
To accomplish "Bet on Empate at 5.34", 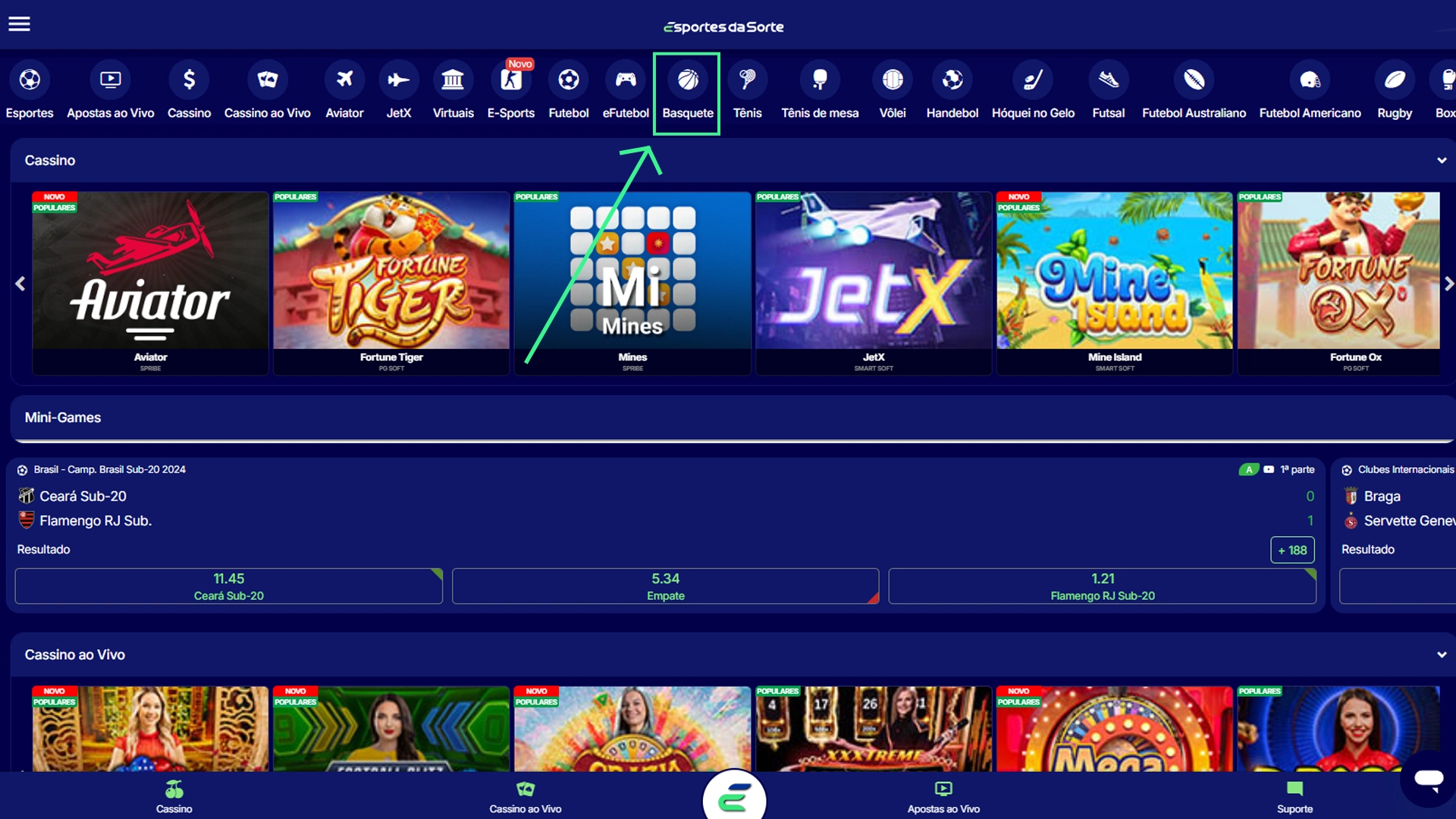I will tap(666, 586).
